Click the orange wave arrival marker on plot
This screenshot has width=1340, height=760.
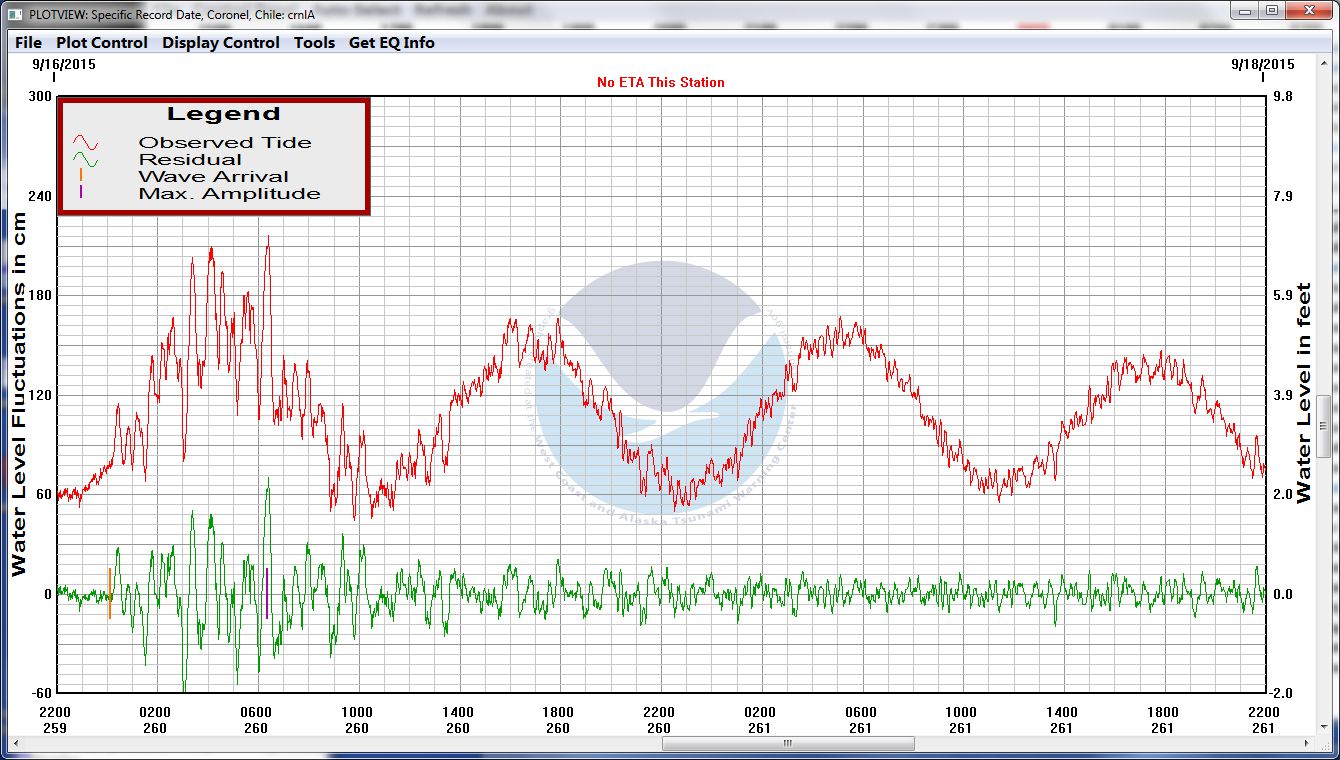coord(110,593)
